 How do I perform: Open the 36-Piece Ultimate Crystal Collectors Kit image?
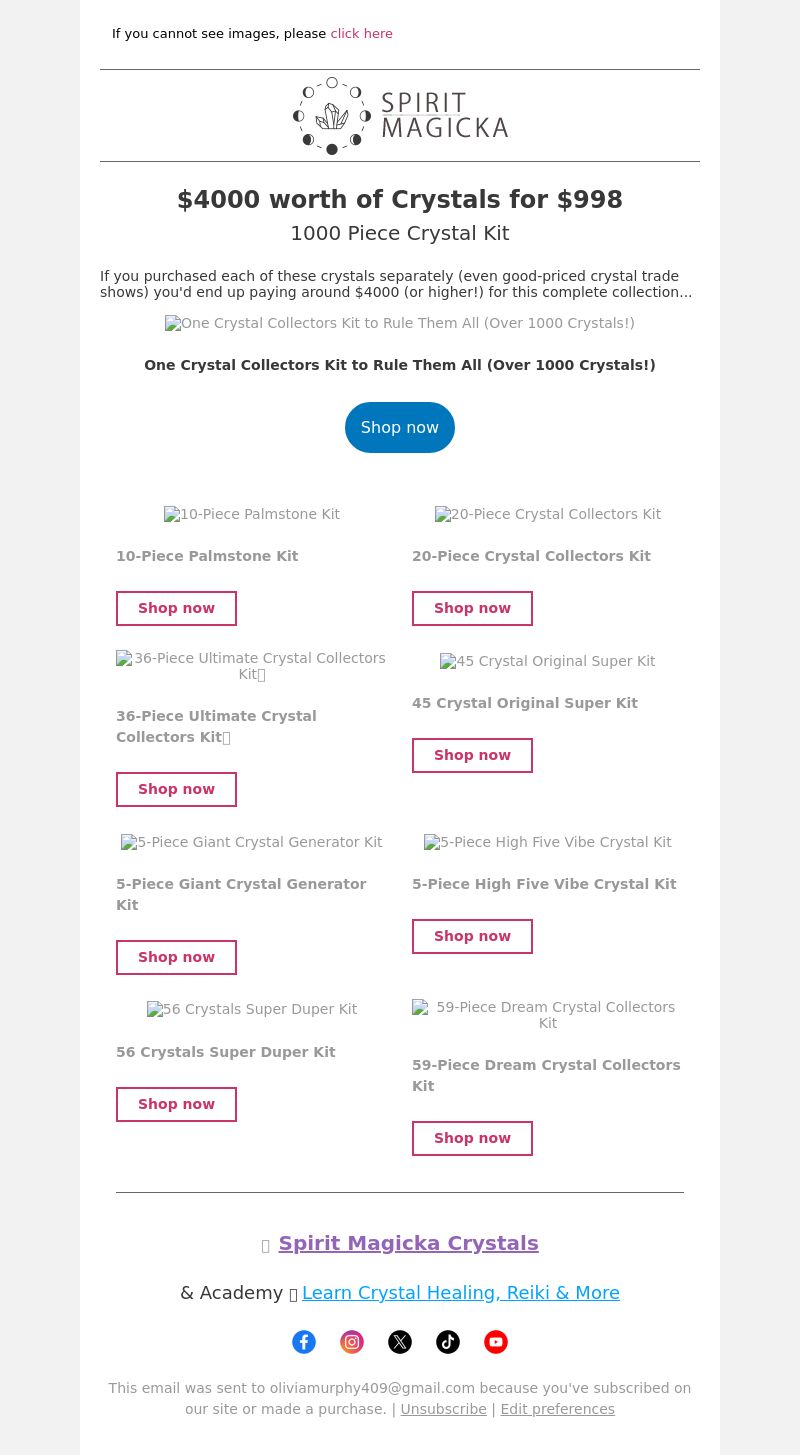252,666
